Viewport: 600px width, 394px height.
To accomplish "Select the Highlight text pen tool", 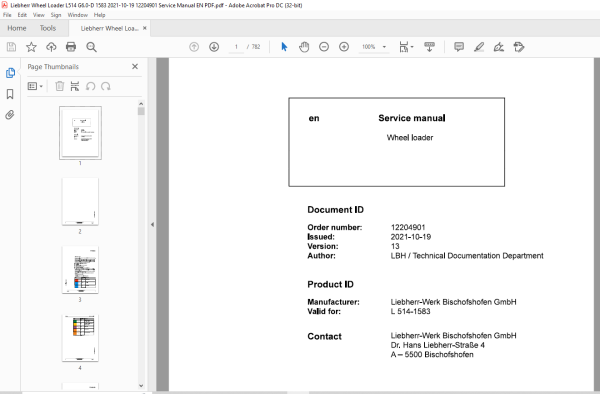I will click(479, 47).
